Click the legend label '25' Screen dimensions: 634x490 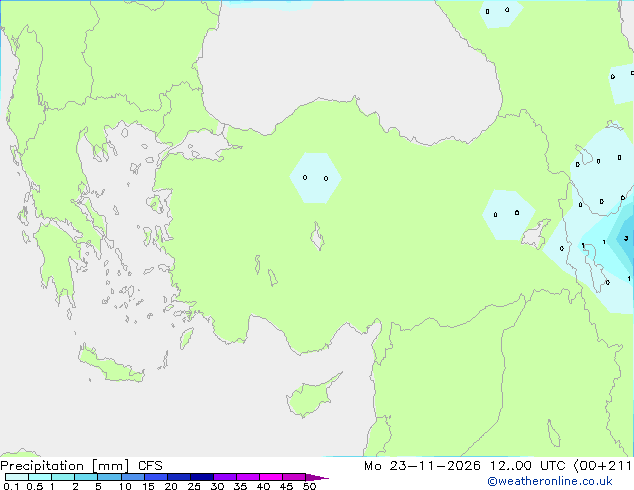(x=194, y=486)
